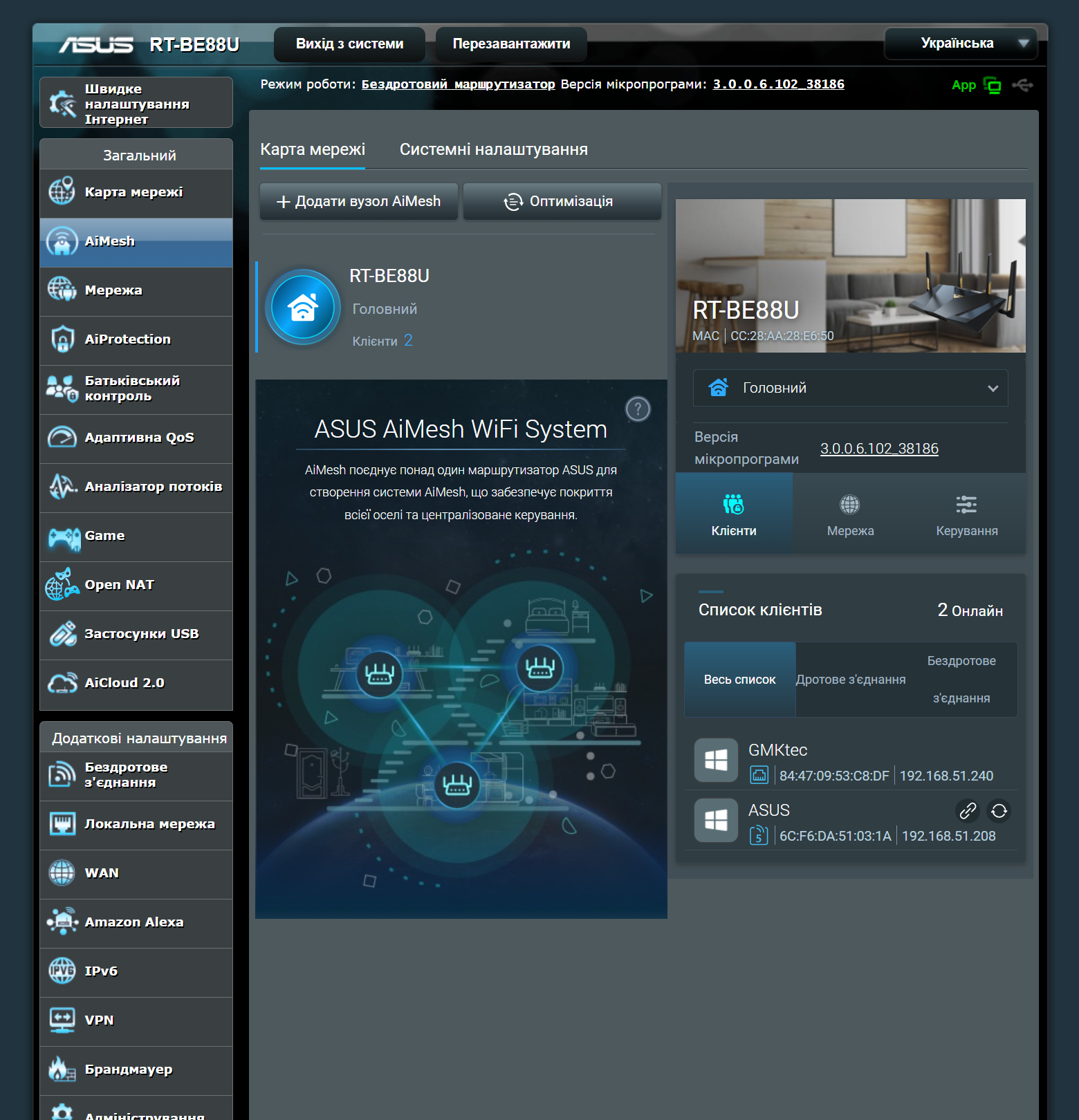Switch to the Системні налаштування tab
The width and height of the screenshot is (1079, 1120).
[x=494, y=149]
